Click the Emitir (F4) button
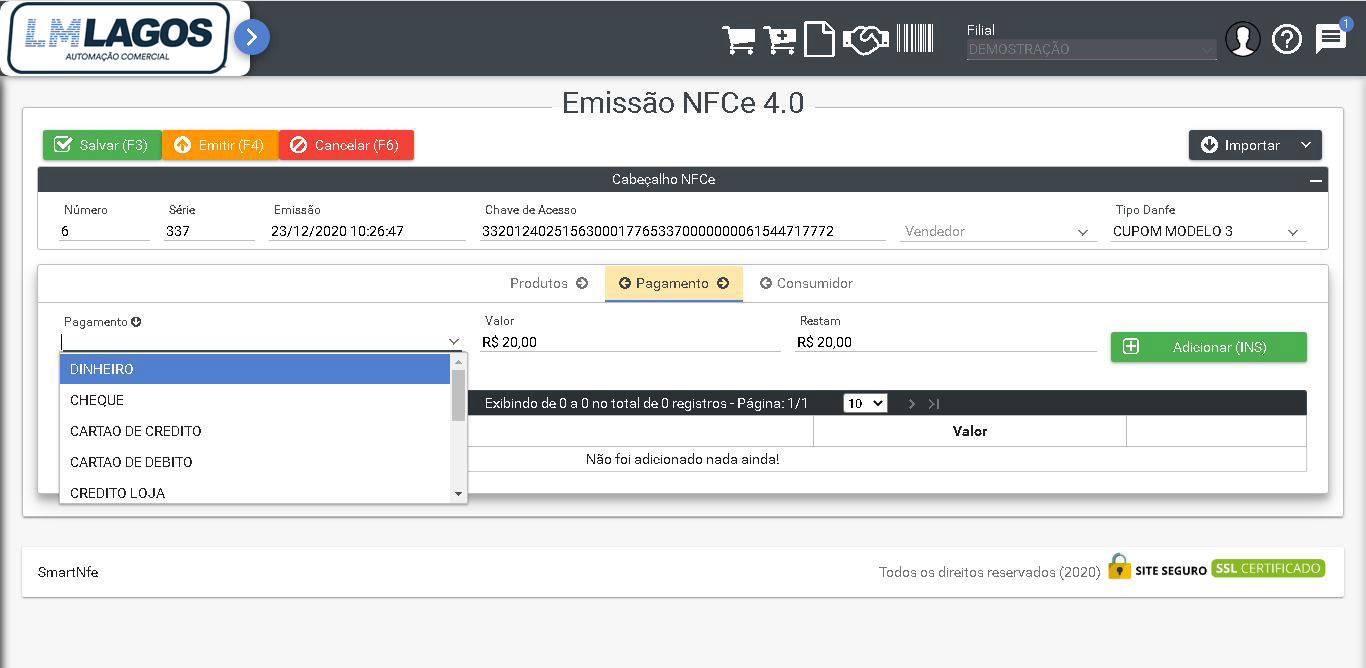This screenshot has height=668, width=1366. (x=220, y=145)
